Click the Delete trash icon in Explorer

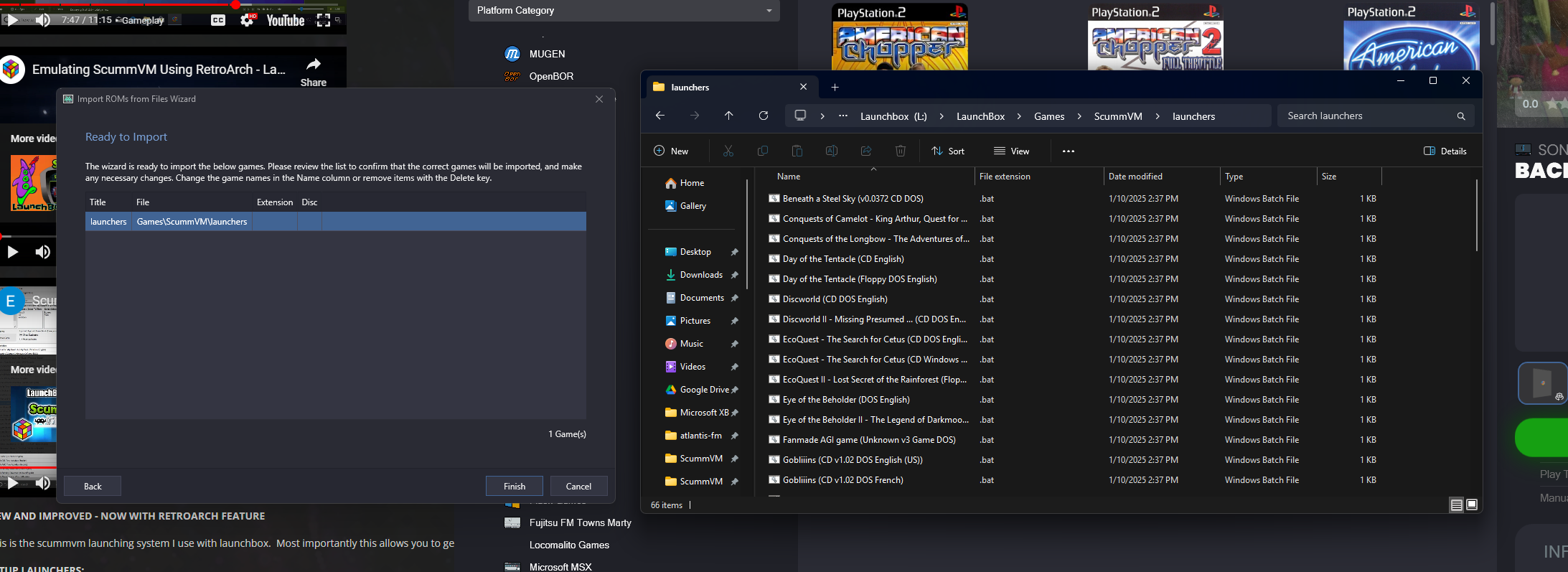click(x=901, y=151)
